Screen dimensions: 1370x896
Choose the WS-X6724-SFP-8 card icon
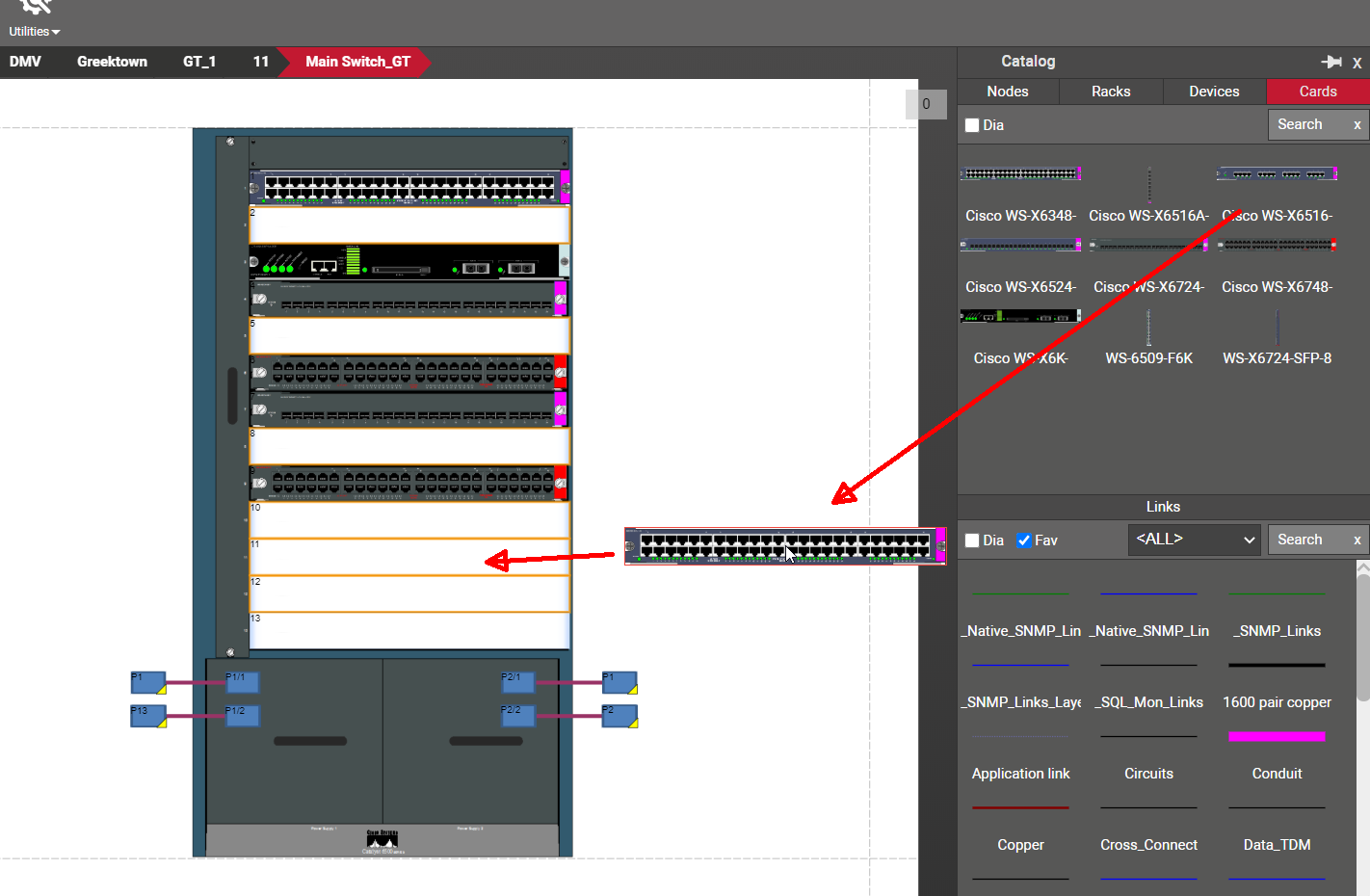coord(1277,329)
